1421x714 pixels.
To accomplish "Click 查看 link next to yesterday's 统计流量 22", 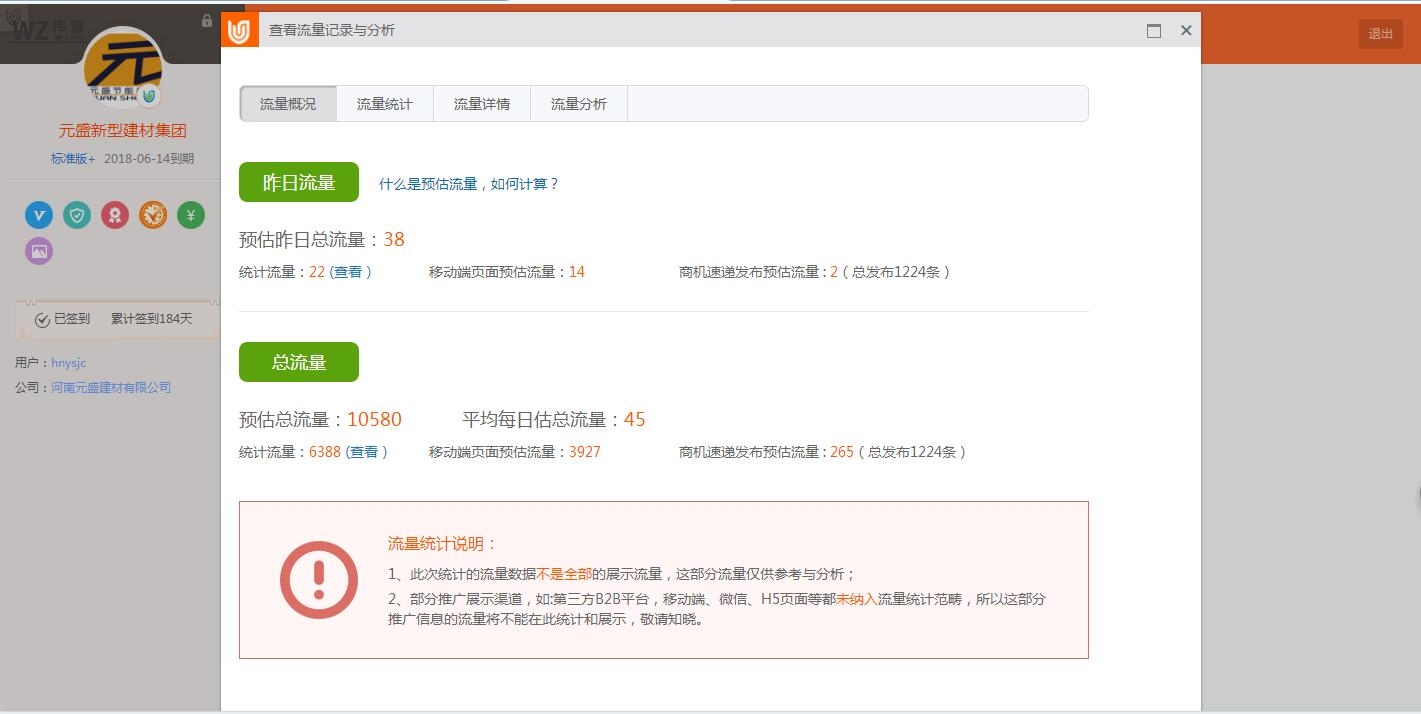I will point(349,272).
